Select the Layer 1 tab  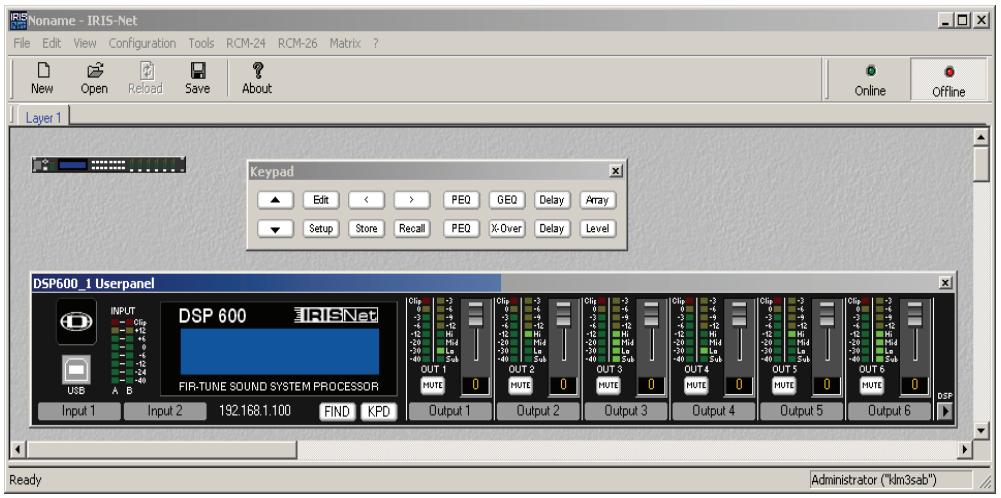[43, 118]
